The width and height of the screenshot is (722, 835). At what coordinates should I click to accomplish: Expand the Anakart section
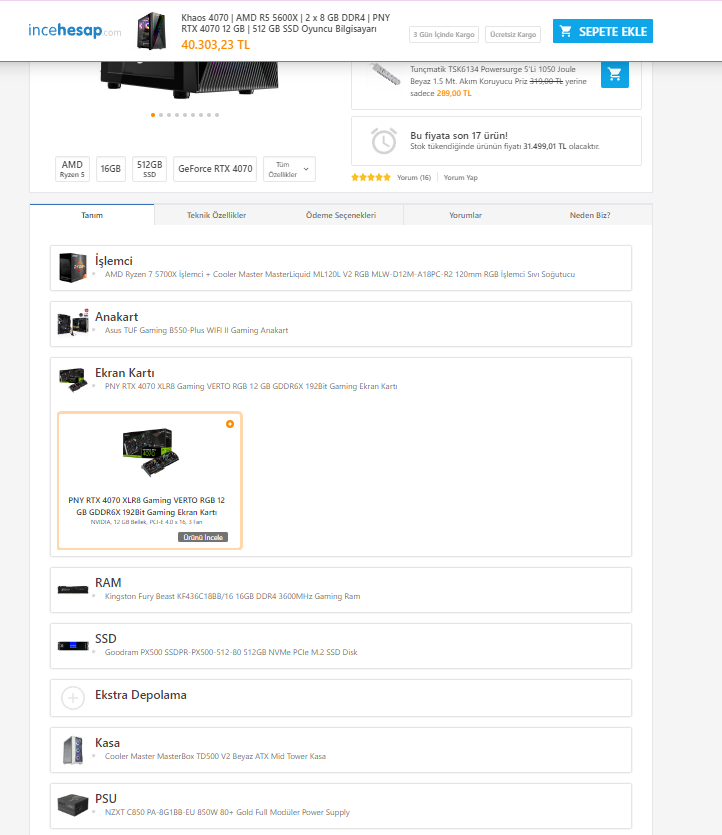point(341,324)
